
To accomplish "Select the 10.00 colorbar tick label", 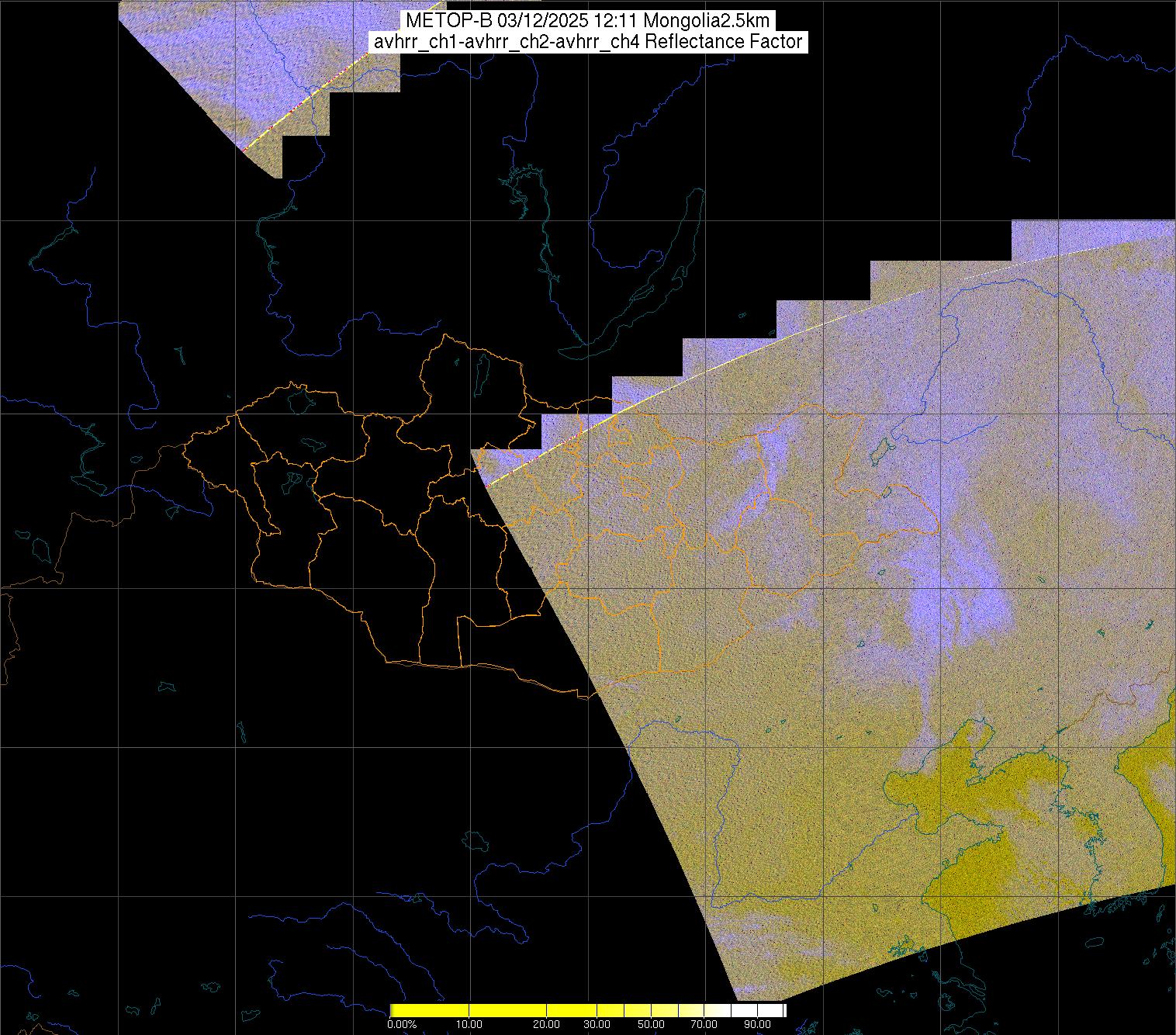I will [x=469, y=1024].
